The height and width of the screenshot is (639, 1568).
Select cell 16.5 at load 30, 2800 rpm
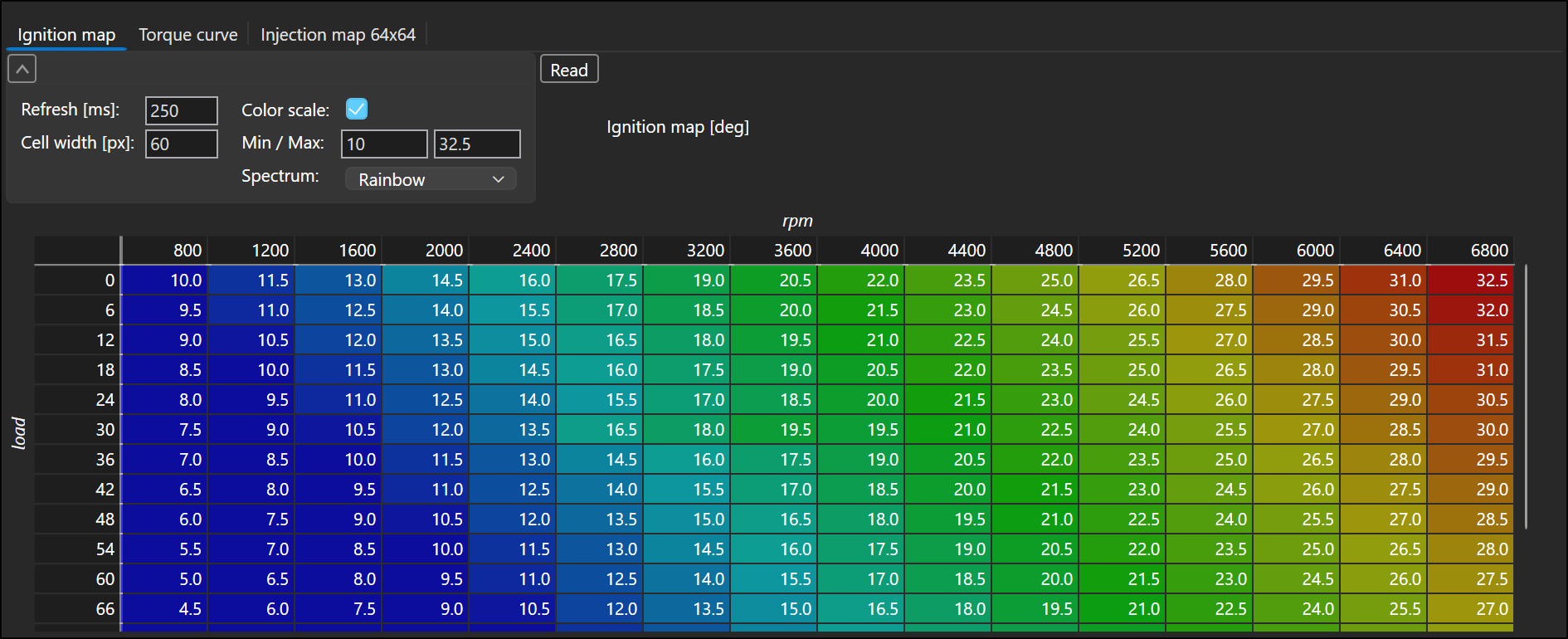600,430
